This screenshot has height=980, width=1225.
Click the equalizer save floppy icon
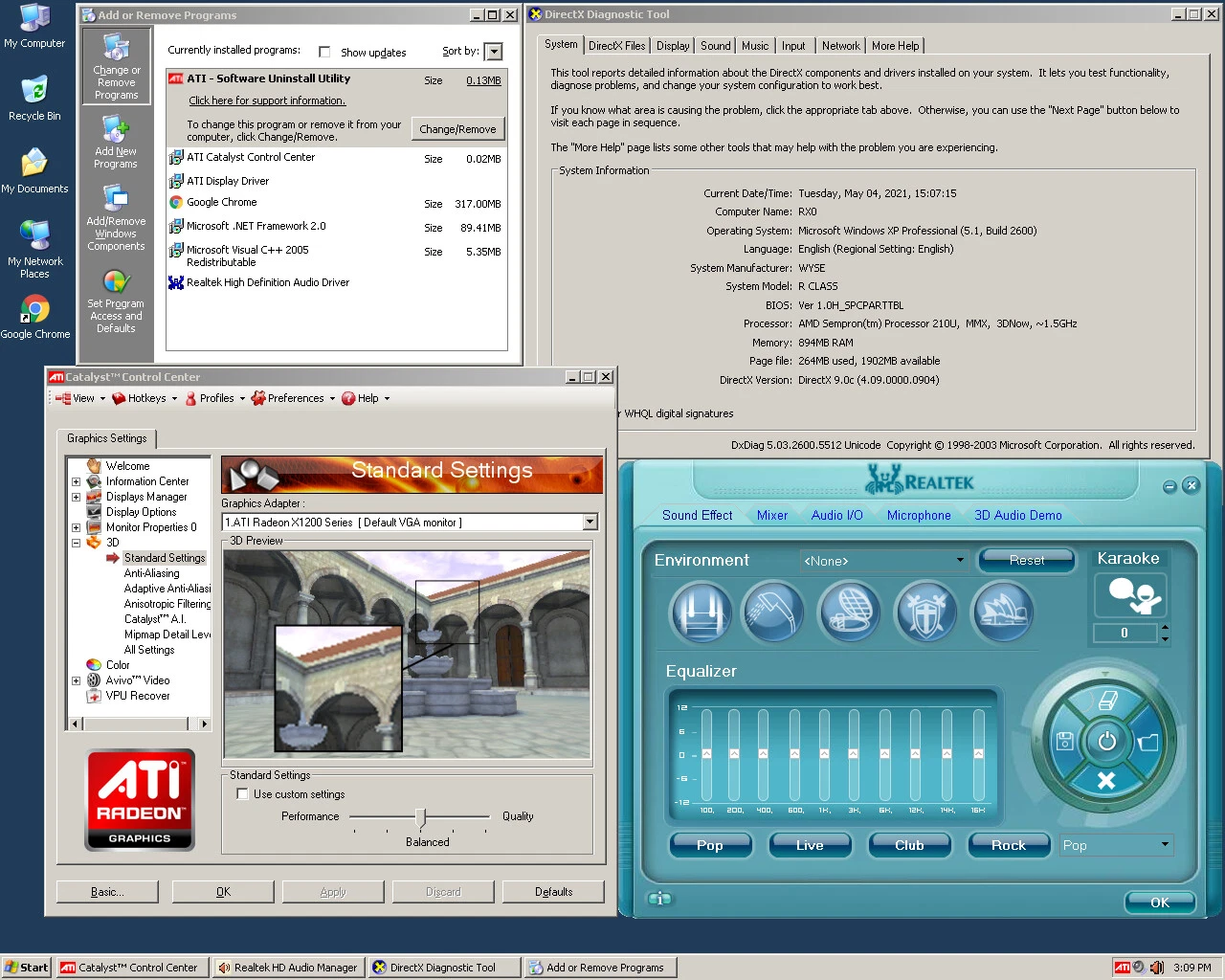tap(1064, 741)
